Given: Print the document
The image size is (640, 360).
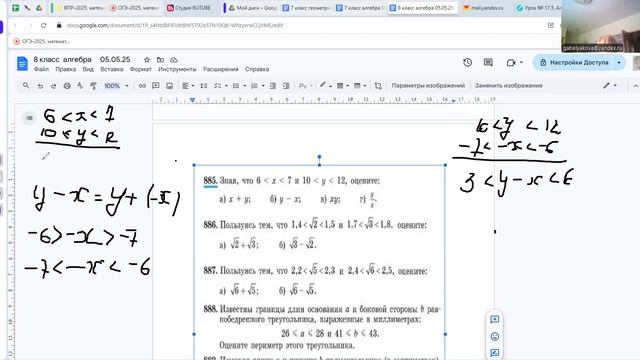Looking at the screenshot, I should click(67, 86).
